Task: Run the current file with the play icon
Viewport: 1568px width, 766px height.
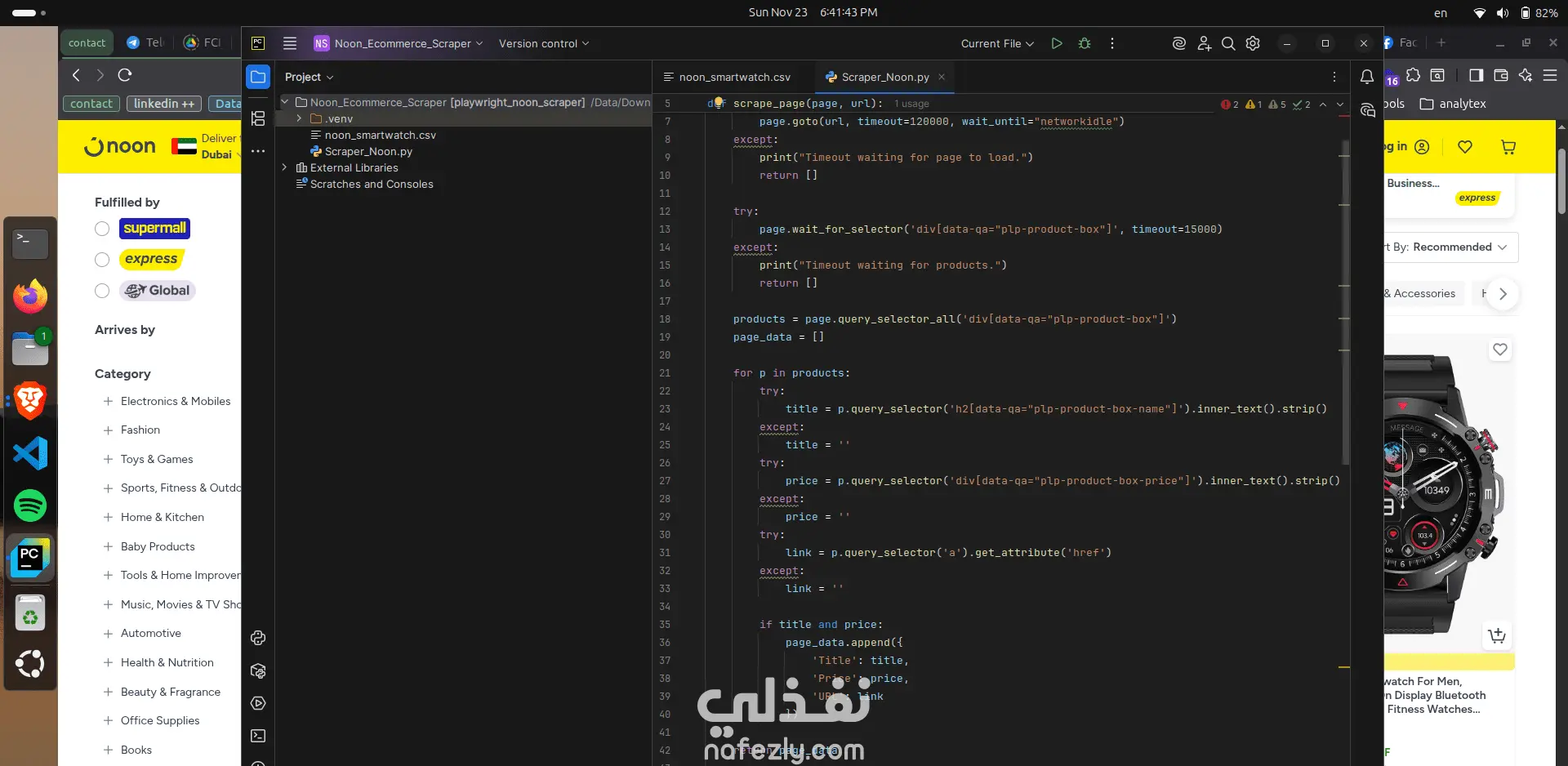Action: coord(1057,43)
